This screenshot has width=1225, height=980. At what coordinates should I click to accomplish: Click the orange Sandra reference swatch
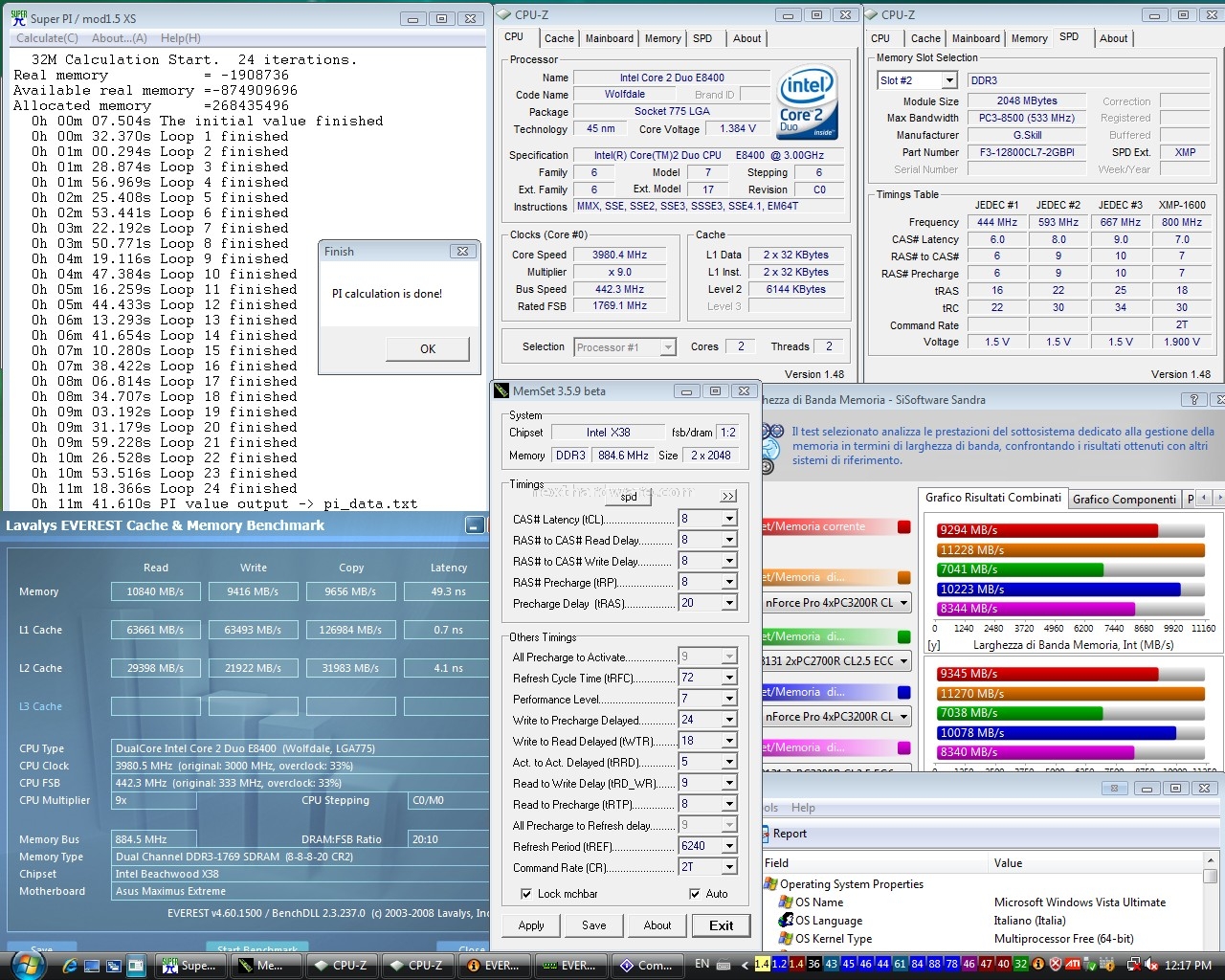tap(904, 577)
